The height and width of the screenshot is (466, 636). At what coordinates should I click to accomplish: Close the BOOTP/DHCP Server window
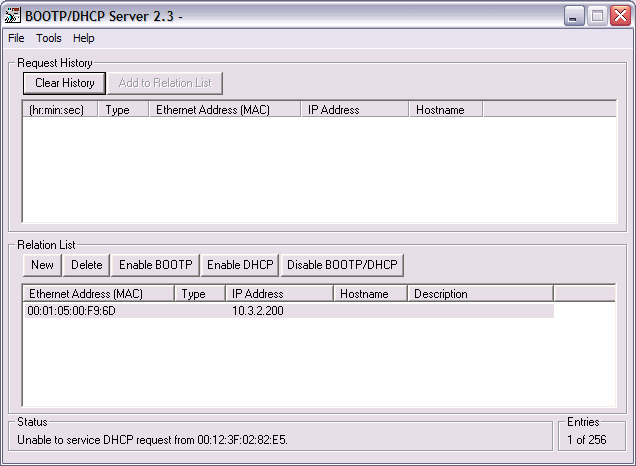[x=621, y=16]
